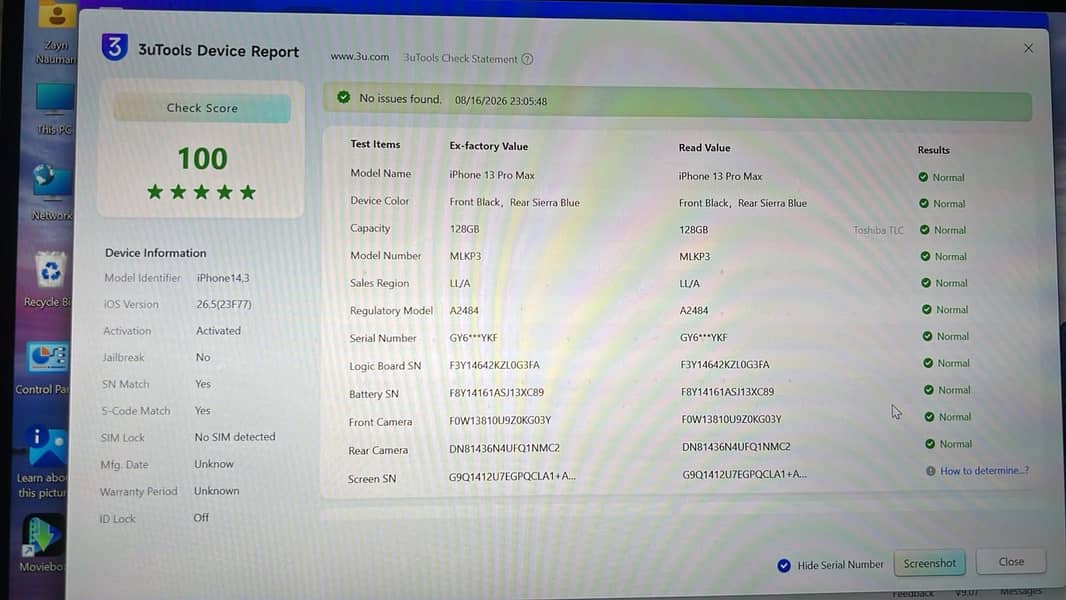Click the iPhone14,3 model identifier value
The width and height of the screenshot is (1066, 600).
click(x=223, y=278)
